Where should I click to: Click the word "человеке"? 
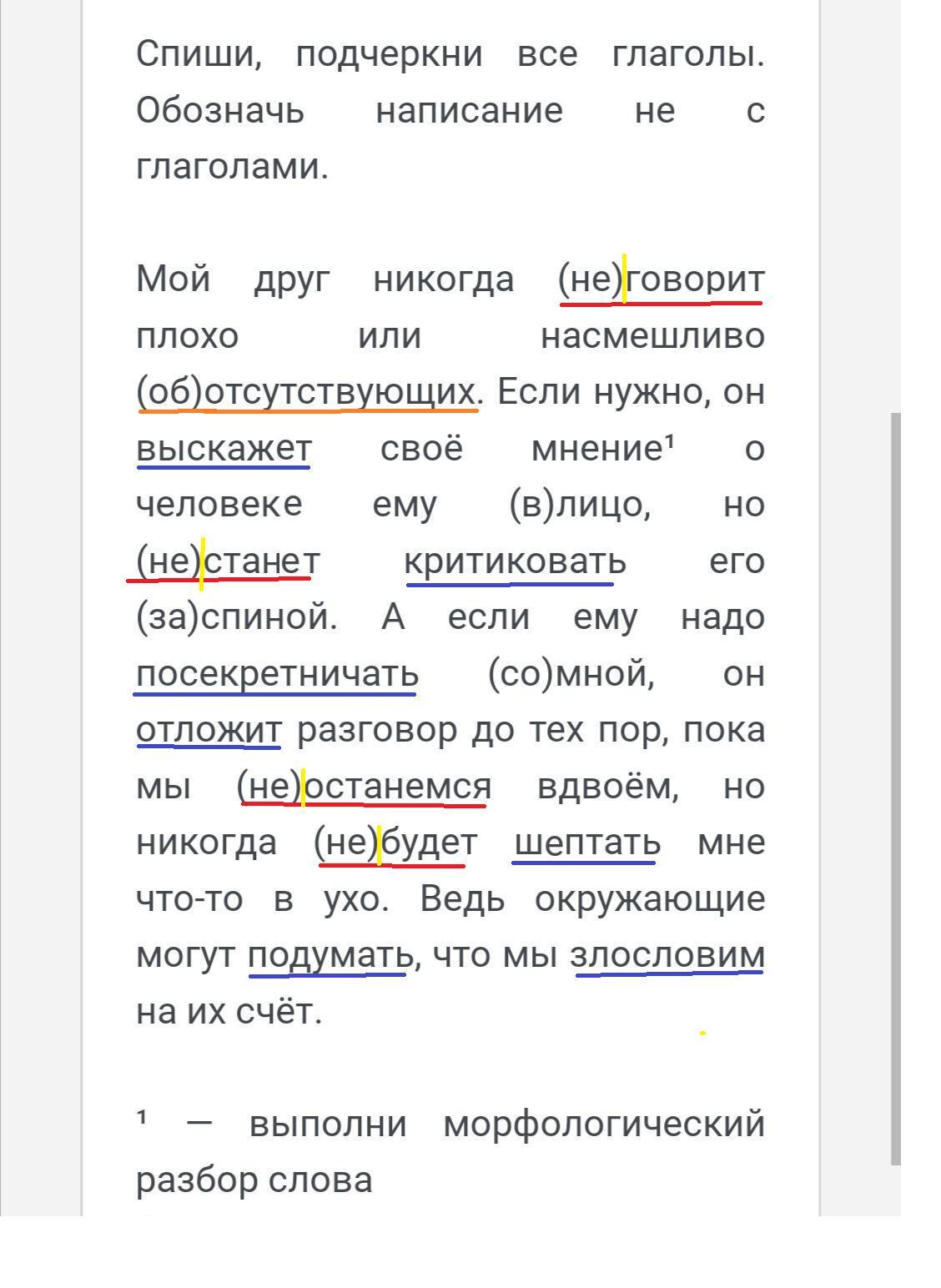click(219, 505)
